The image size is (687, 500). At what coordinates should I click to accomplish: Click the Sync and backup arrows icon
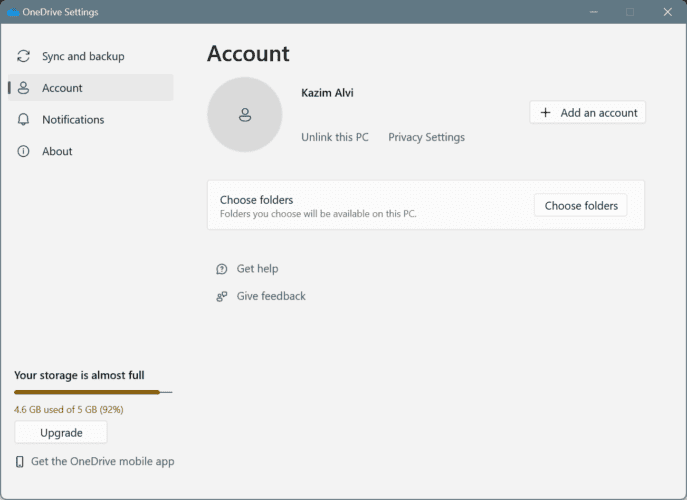pos(24,56)
